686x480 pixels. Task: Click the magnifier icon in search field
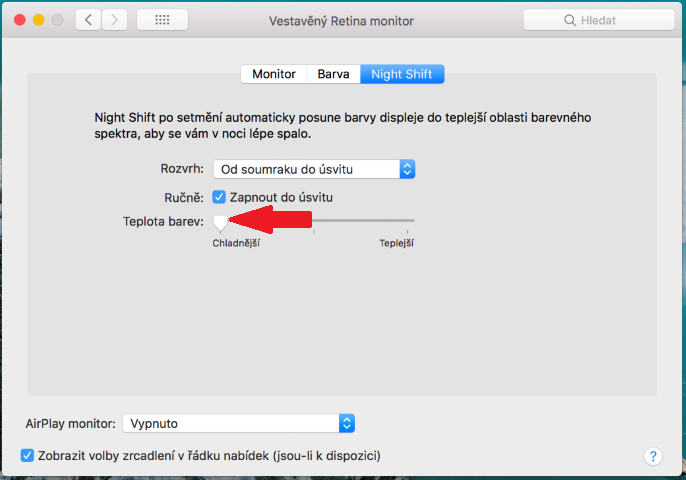coord(570,20)
